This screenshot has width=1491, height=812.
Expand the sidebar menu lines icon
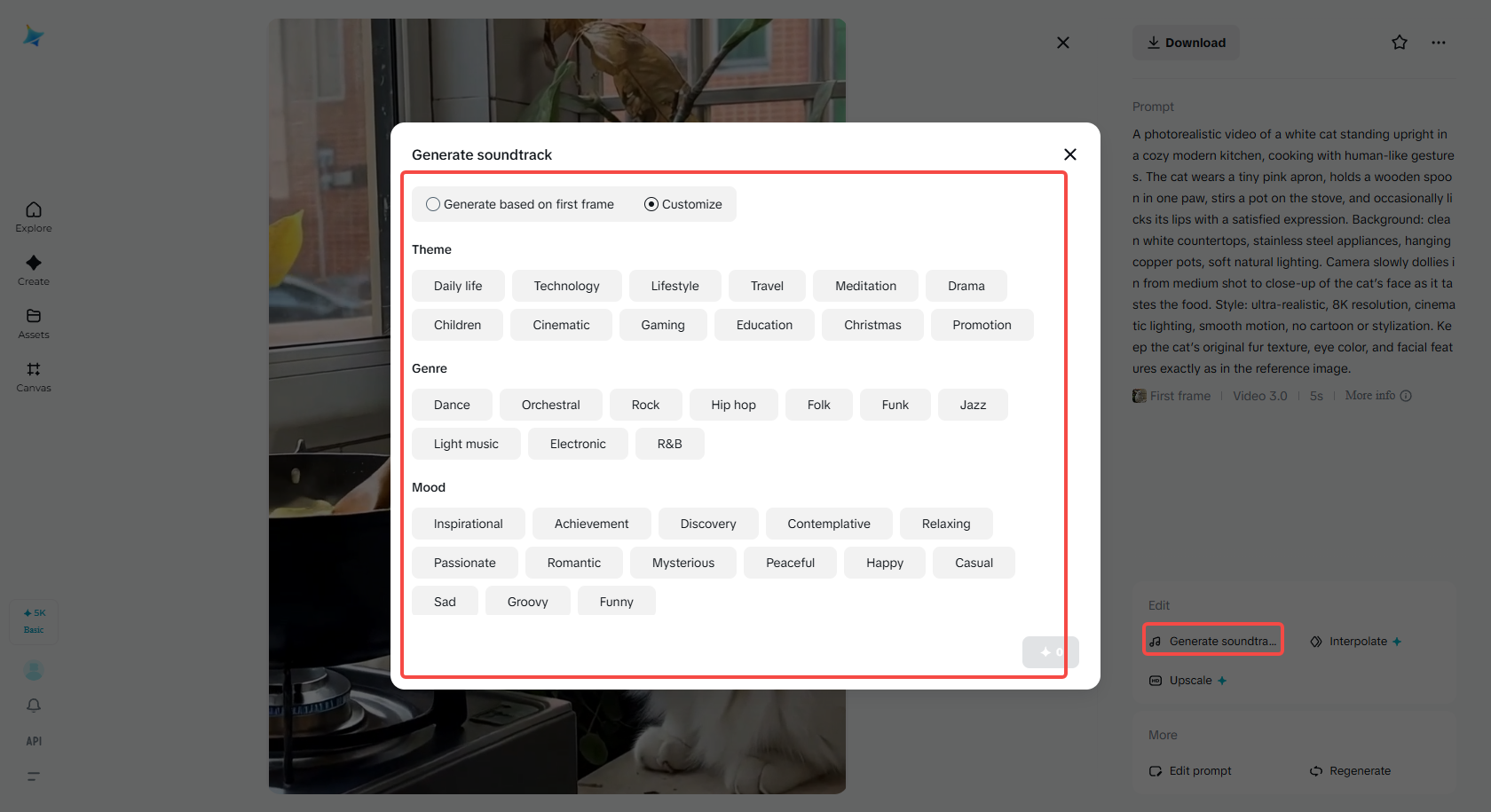tap(34, 777)
